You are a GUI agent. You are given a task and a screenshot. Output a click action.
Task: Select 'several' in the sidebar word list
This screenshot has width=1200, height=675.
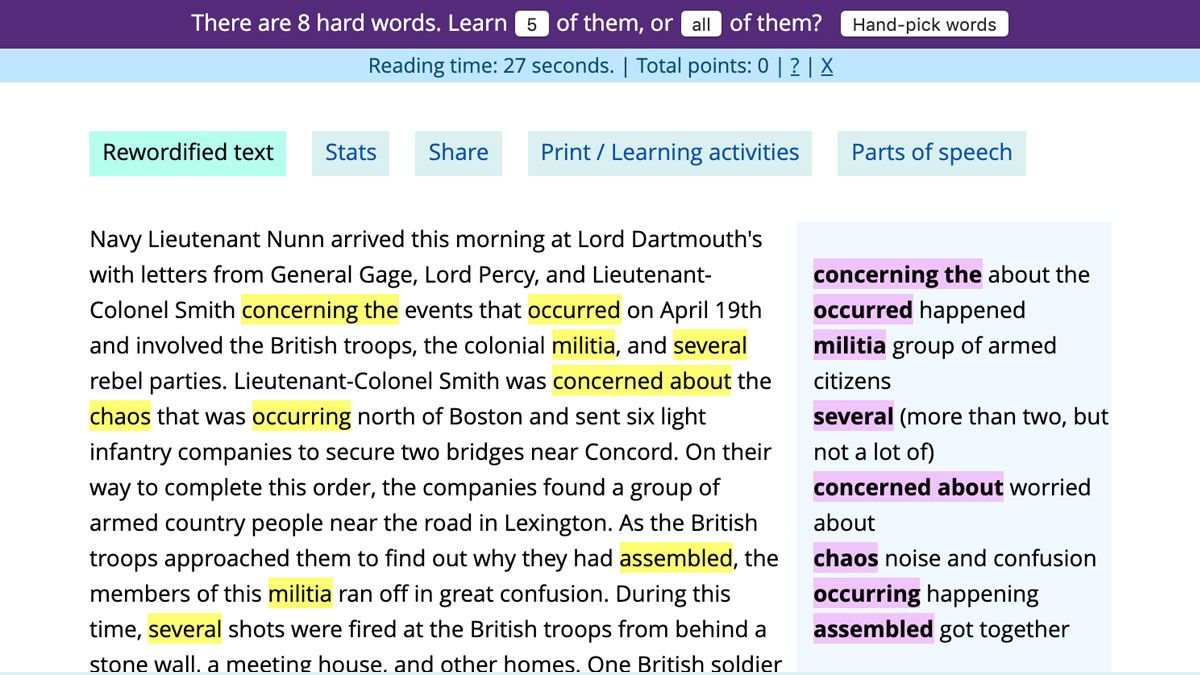click(x=853, y=416)
